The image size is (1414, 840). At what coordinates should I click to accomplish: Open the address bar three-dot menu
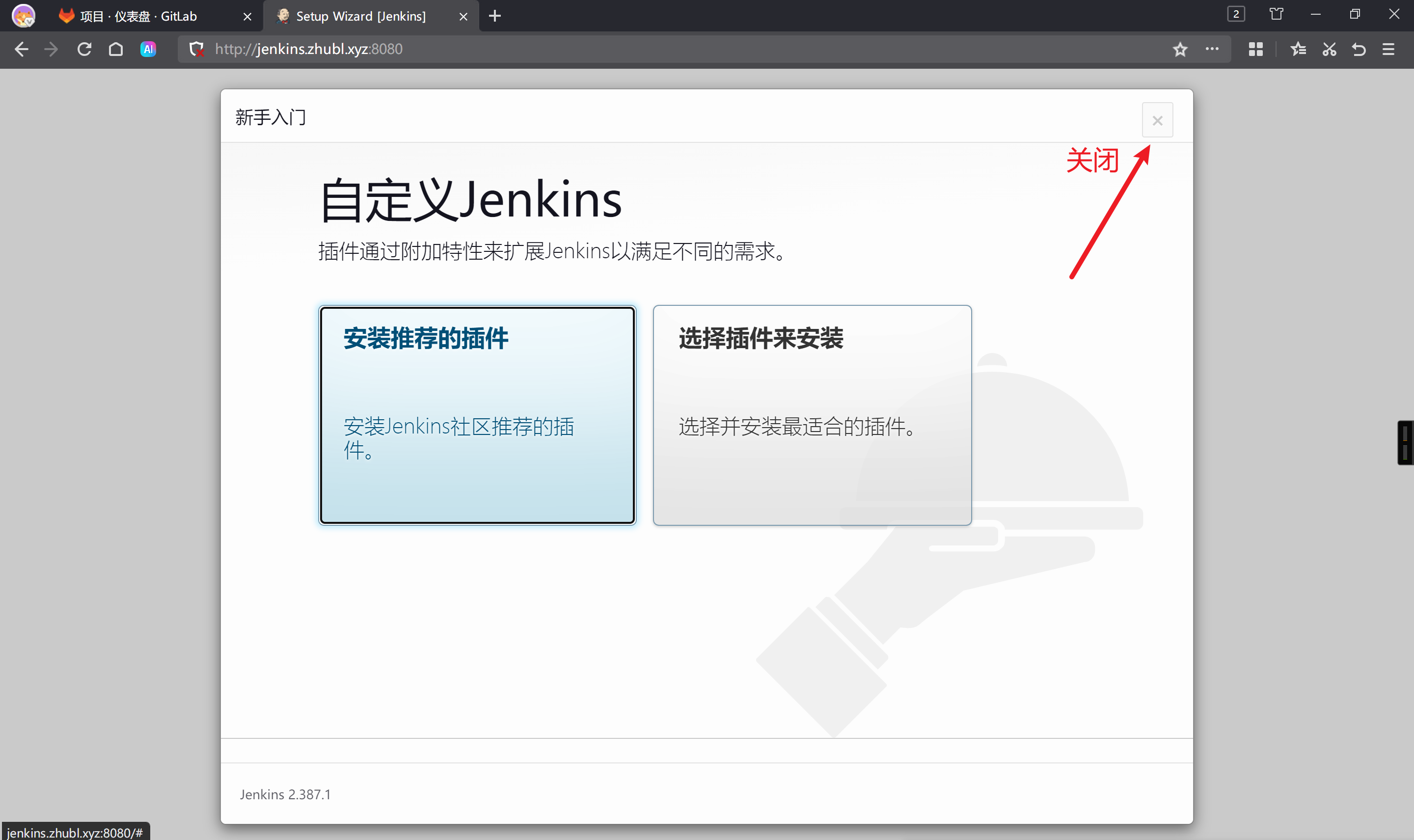pos(1211,49)
